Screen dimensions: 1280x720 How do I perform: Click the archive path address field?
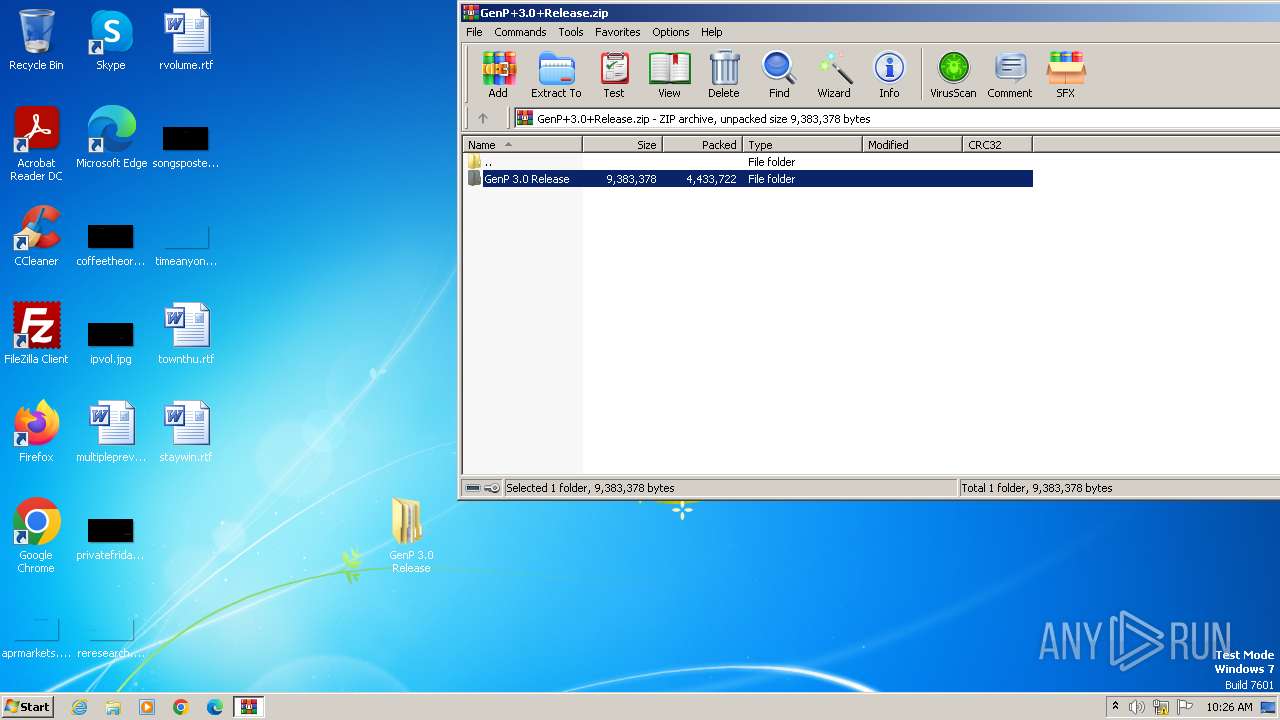[896, 118]
